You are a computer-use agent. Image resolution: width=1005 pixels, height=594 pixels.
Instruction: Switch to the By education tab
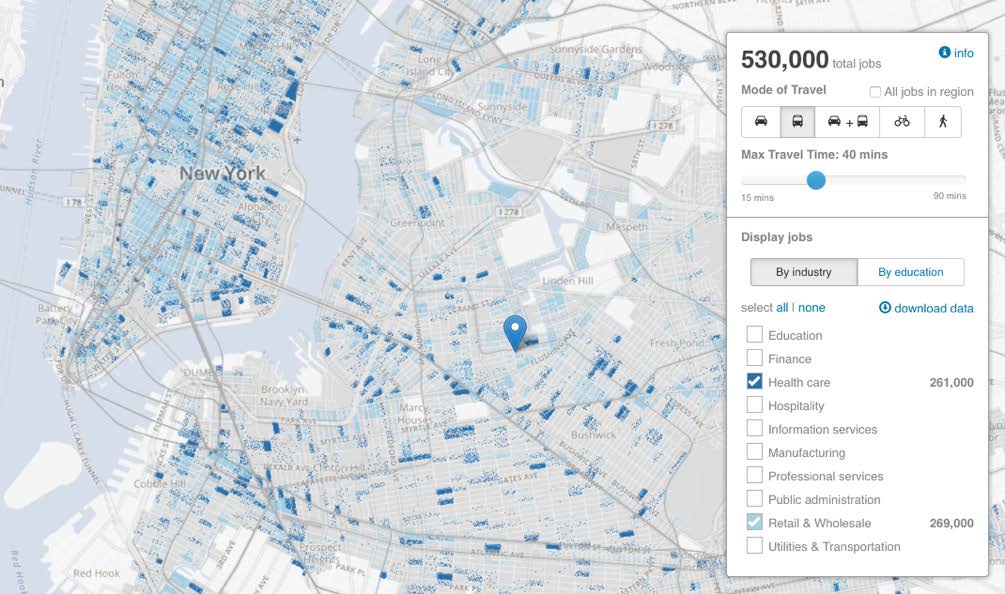pos(910,272)
